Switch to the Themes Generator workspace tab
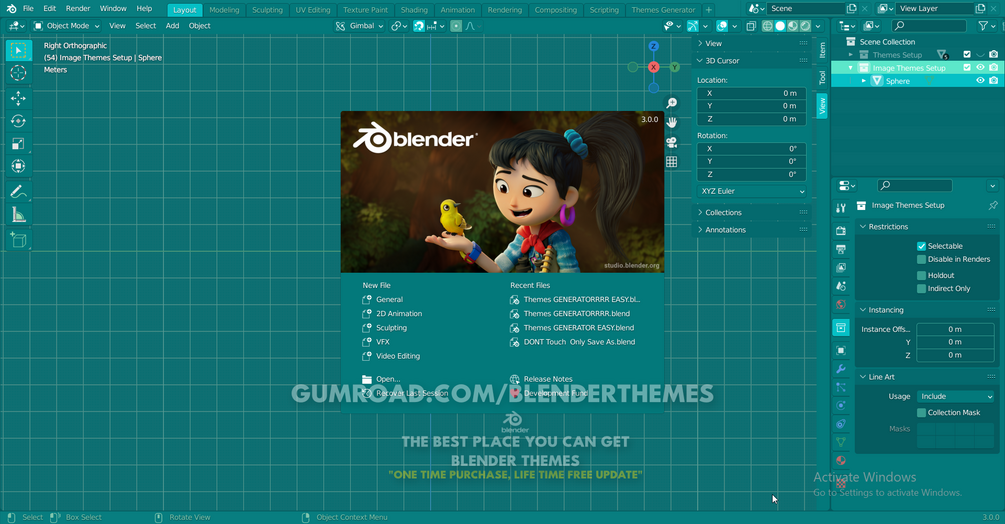This screenshot has width=1005, height=524. point(663,10)
